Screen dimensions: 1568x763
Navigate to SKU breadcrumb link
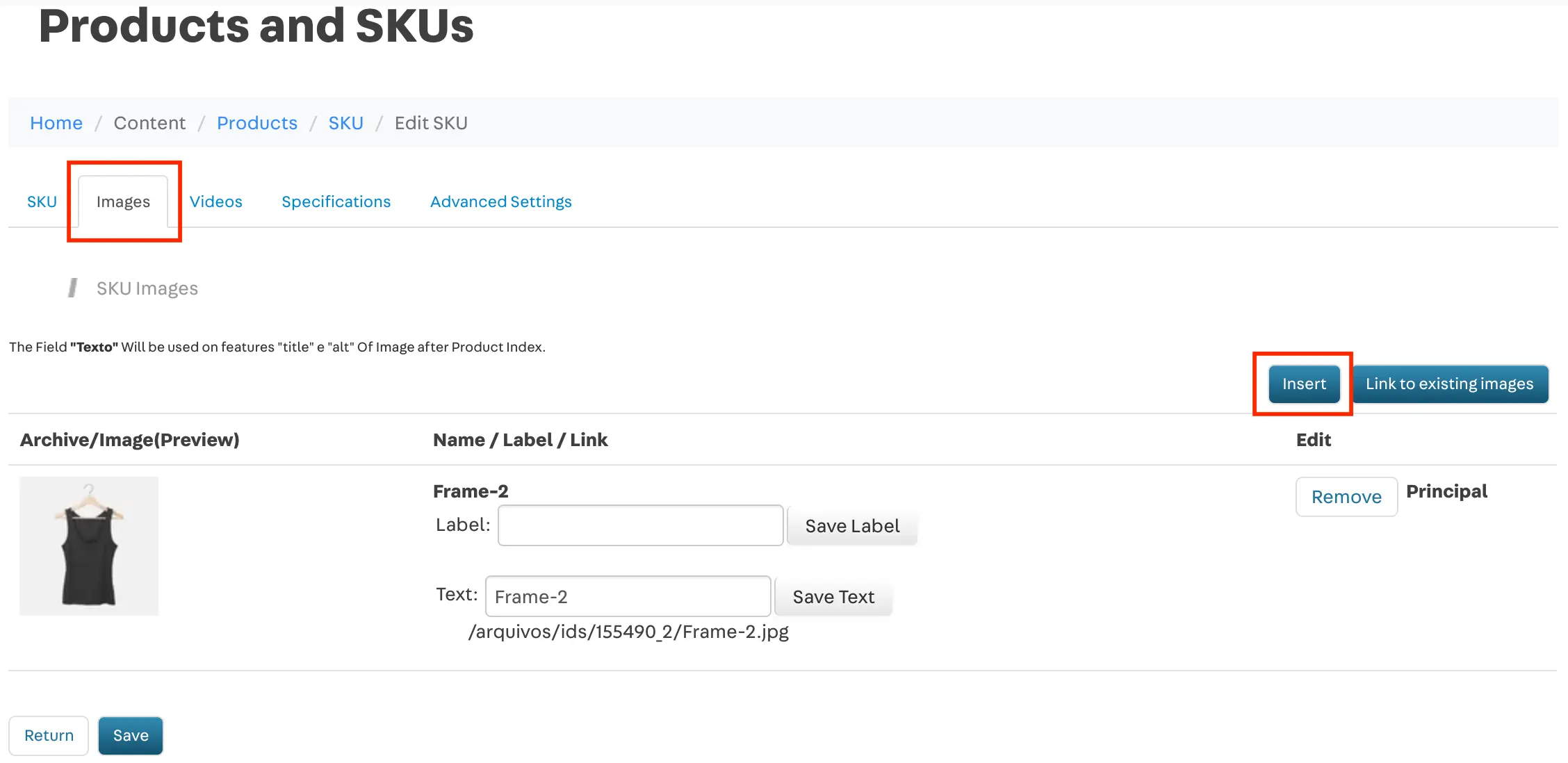(x=345, y=123)
